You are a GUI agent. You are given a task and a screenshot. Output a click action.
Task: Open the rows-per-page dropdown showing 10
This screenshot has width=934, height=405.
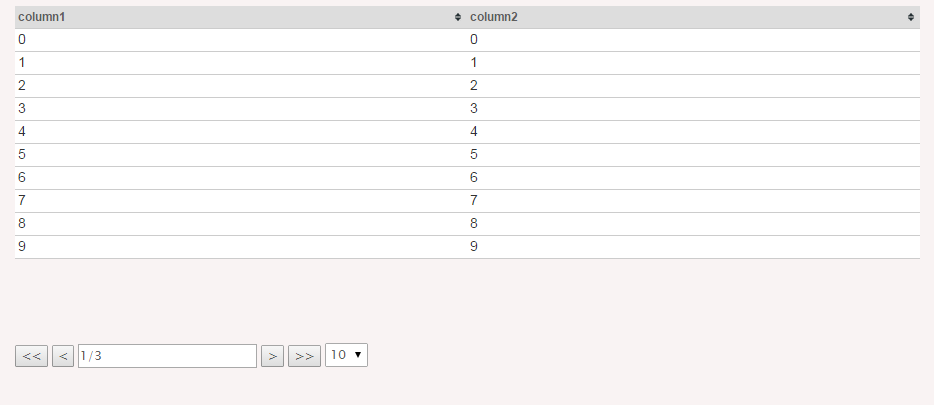(346, 355)
